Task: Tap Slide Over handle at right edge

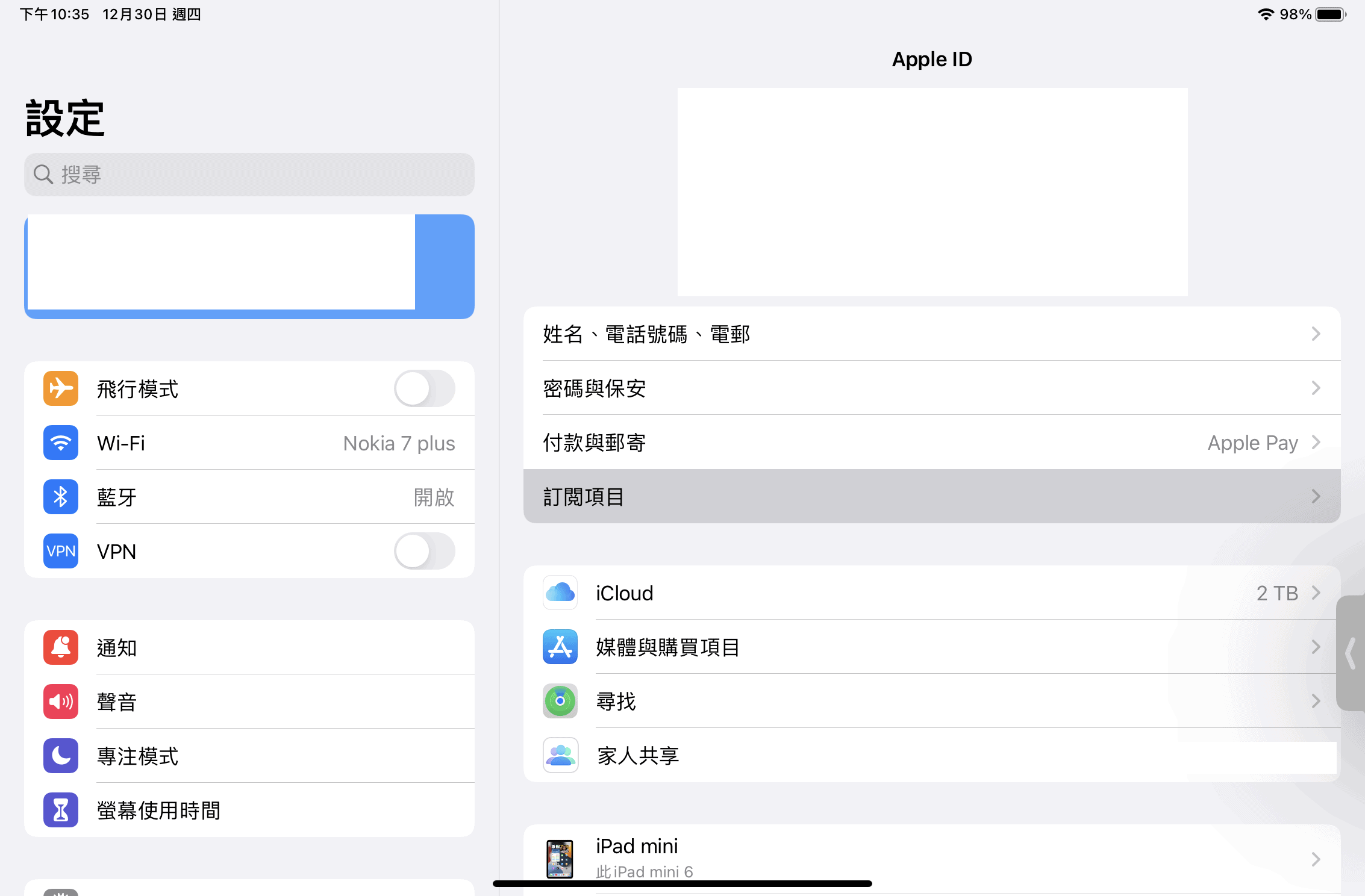Action: tap(1351, 653)
